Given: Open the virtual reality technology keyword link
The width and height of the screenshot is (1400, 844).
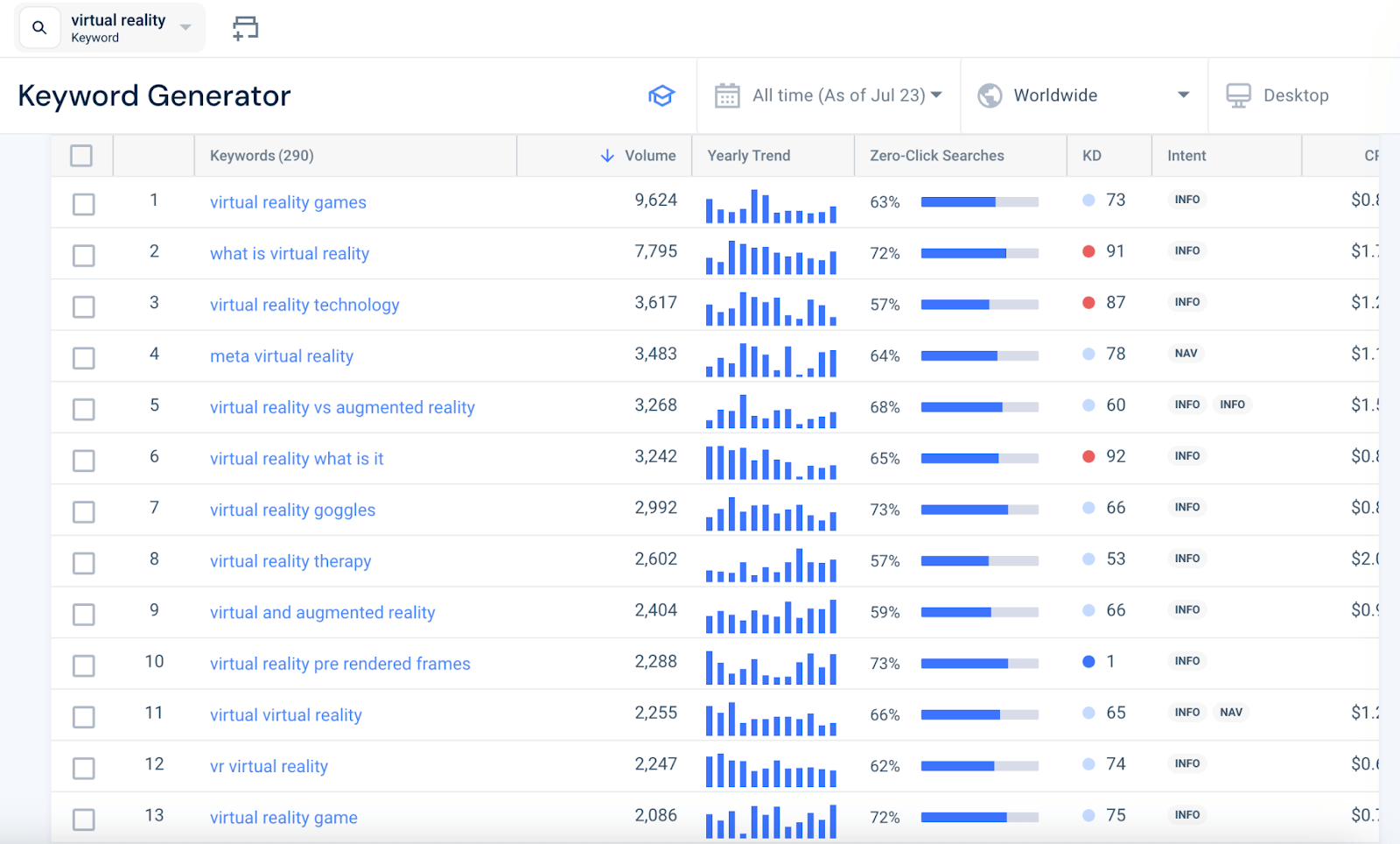Looking at the screenshot, I should click(x=304, y=305).
